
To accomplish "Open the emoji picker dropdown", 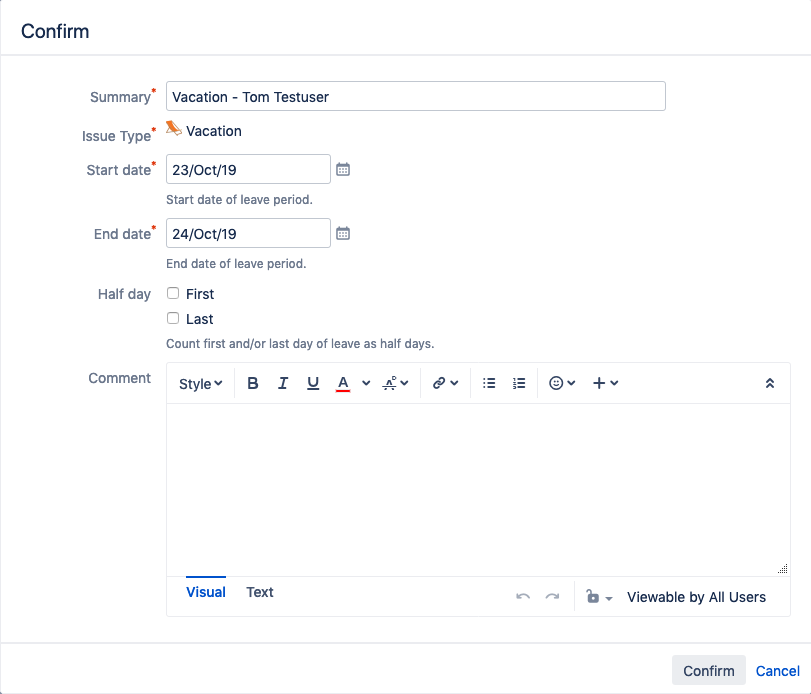I will pos(562,383).
